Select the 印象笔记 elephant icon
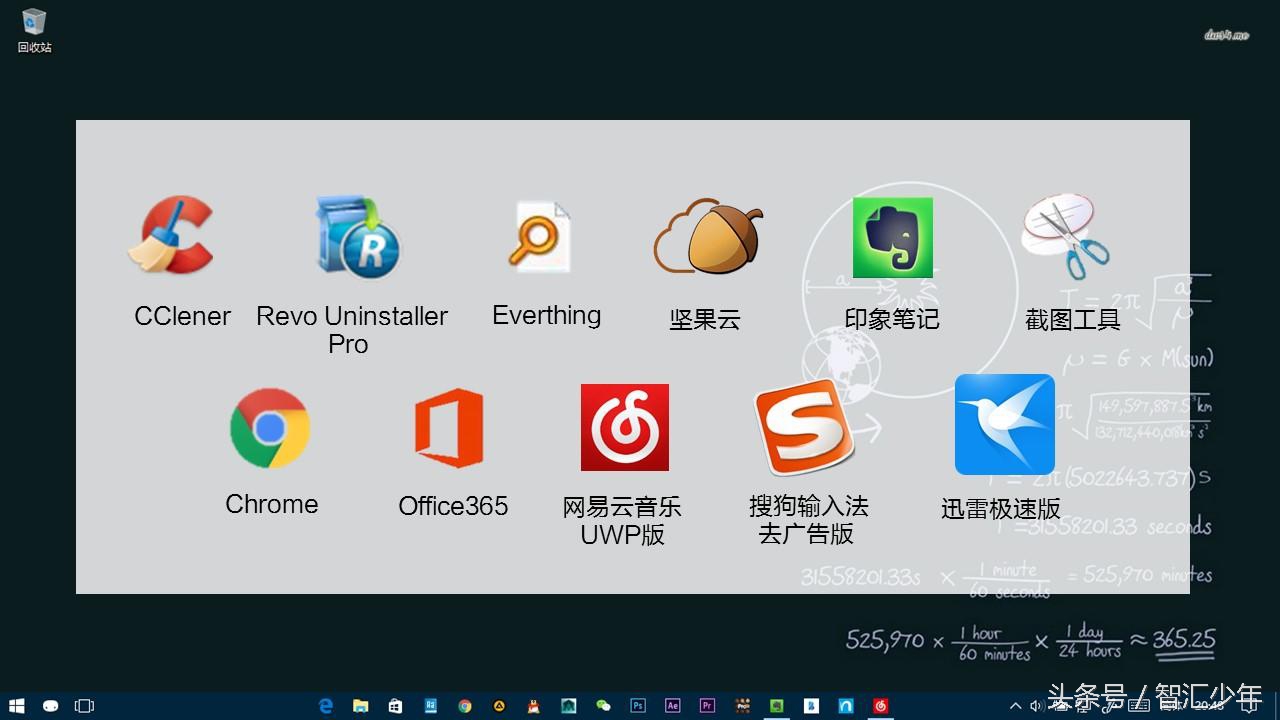This screenshot has width=1280, height=720. pyautogui.click(x=892, y=237)
